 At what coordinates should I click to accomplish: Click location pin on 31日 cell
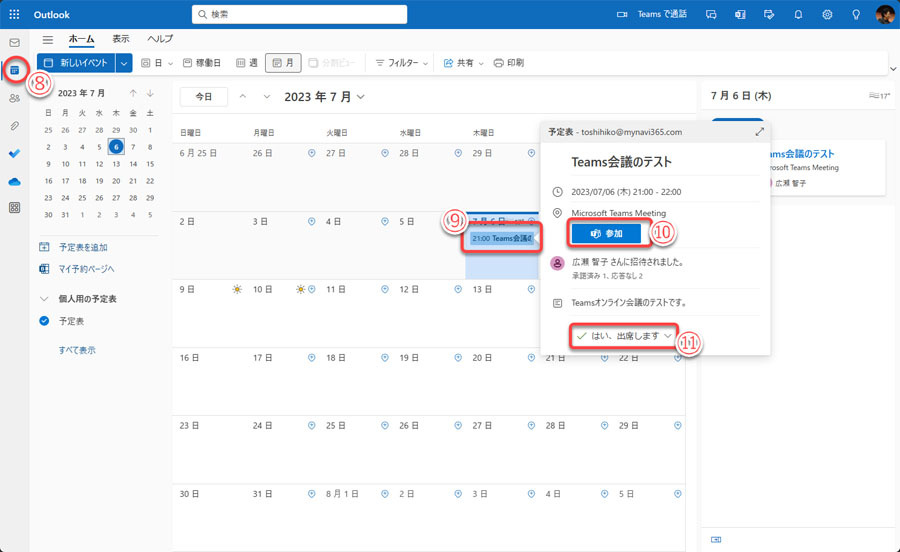312,493
